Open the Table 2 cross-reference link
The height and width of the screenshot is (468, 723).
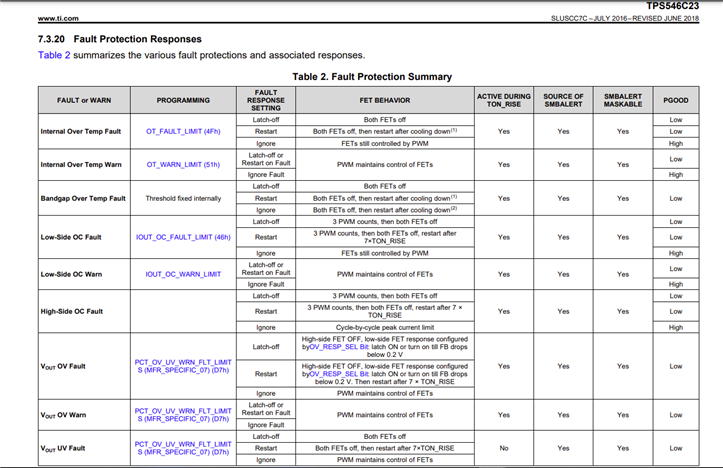(x=54, y=55)
